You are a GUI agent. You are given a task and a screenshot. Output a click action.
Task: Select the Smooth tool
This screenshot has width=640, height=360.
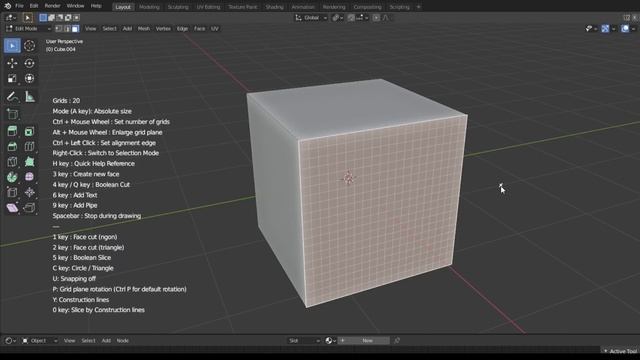(29, 177)
